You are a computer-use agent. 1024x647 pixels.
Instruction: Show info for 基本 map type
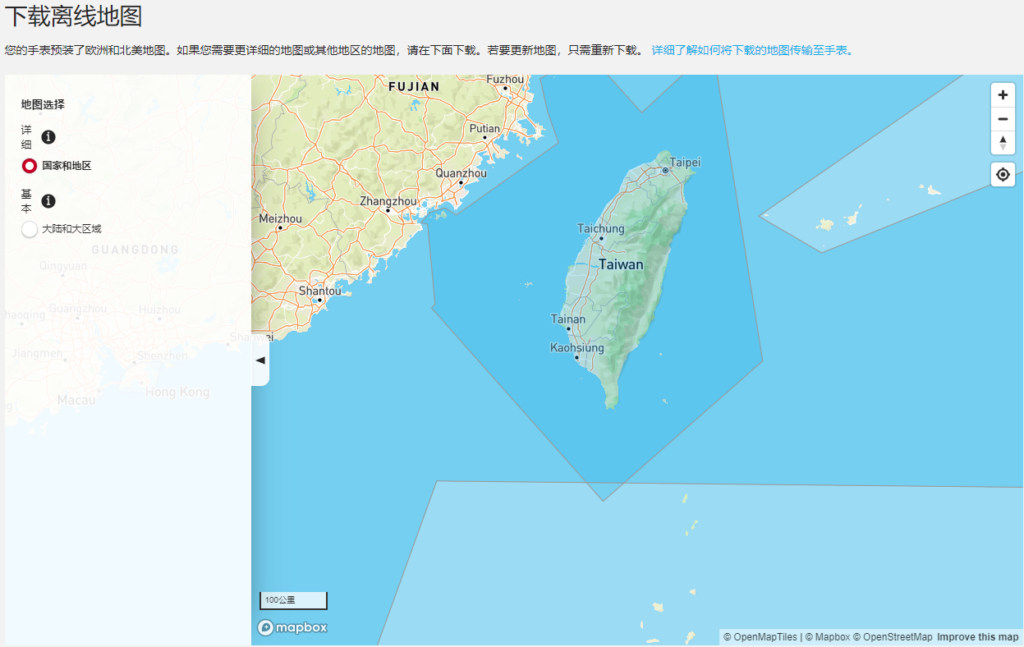pos(48,201)
